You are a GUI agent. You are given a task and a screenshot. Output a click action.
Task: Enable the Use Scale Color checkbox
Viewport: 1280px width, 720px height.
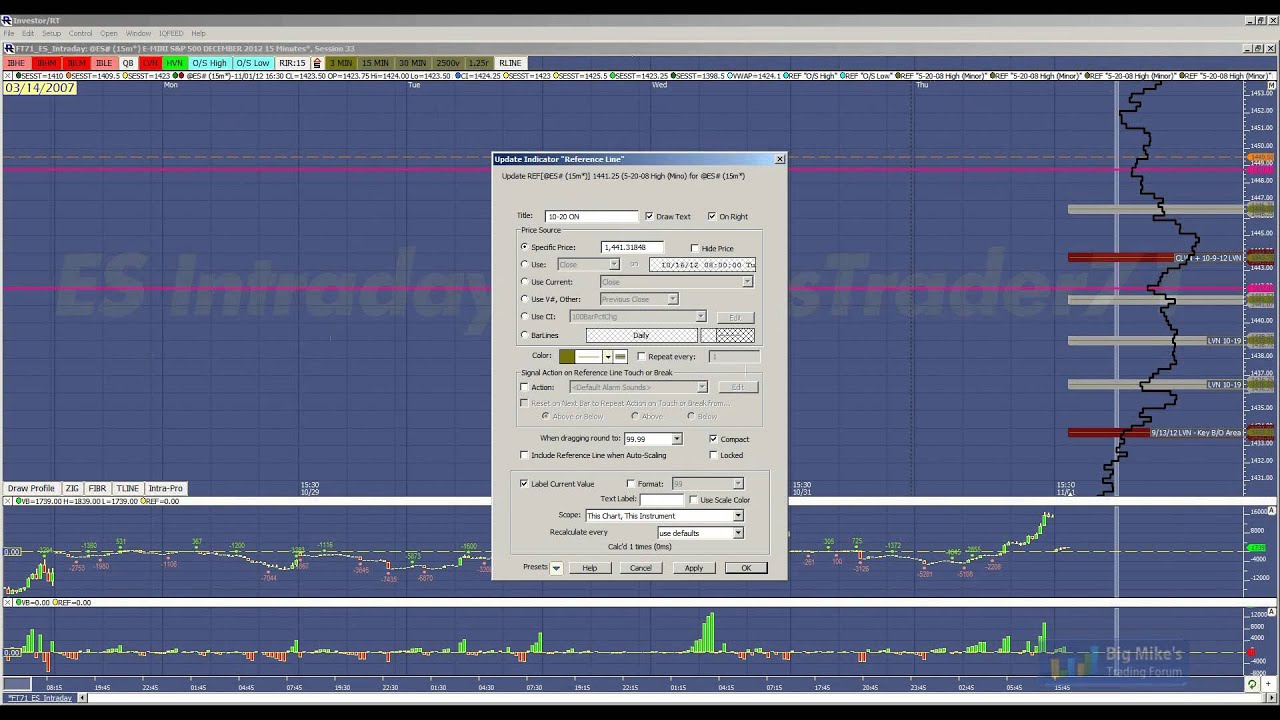(x=694, y=500)
